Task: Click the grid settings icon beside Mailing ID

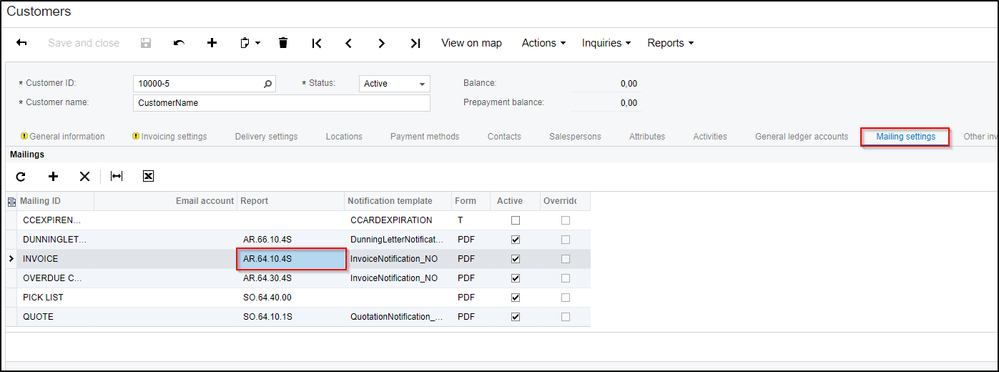Action: tap(11, 201)
